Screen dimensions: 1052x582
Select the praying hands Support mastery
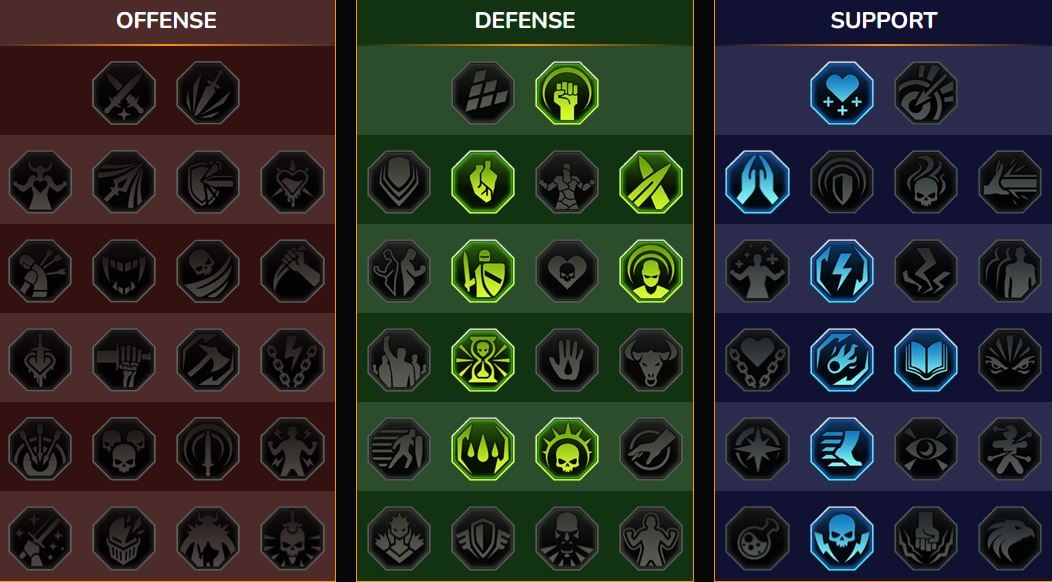pyautogui.click(x=757, y=182)
